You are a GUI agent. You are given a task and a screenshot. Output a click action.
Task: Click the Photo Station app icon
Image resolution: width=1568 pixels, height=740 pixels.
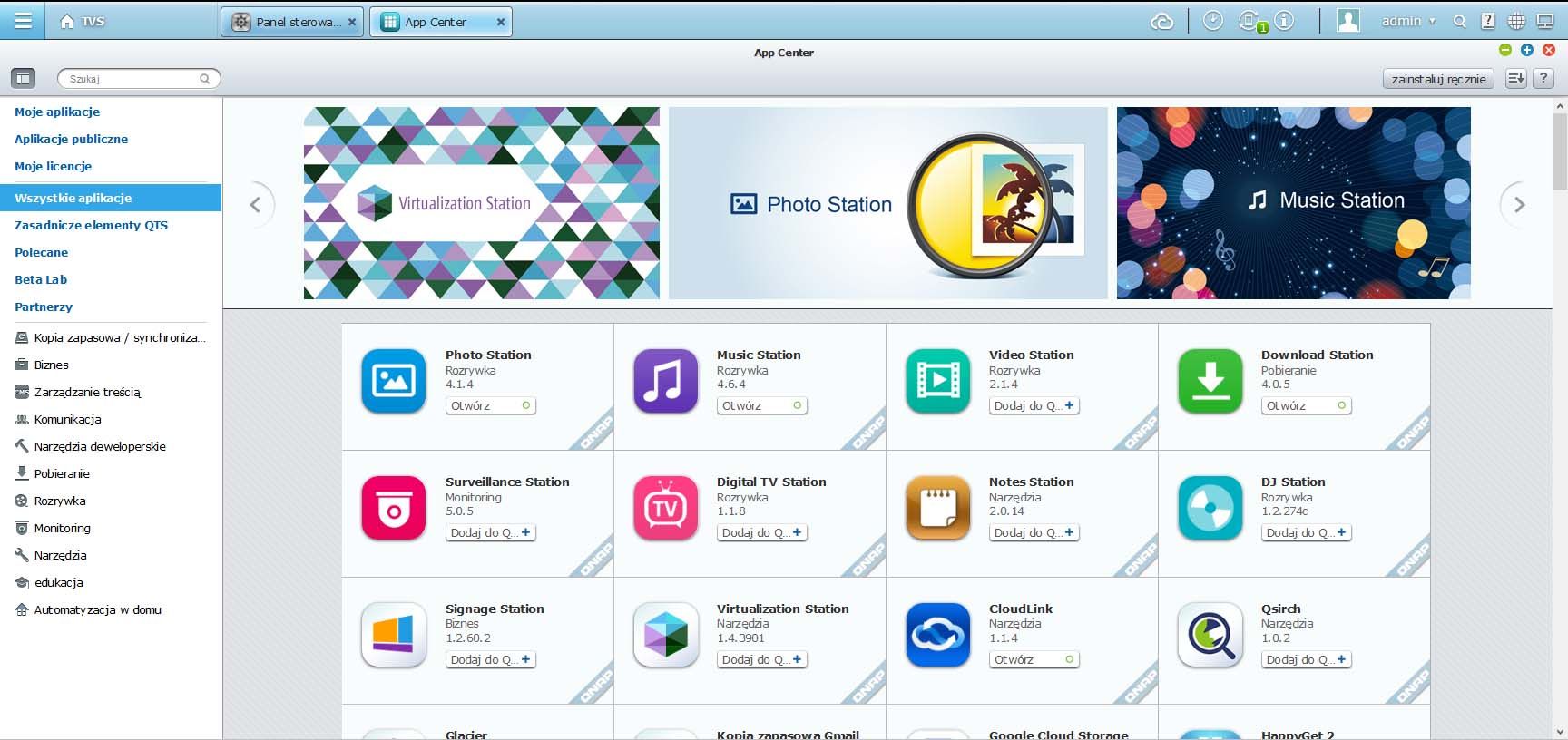tap(394, 381)
